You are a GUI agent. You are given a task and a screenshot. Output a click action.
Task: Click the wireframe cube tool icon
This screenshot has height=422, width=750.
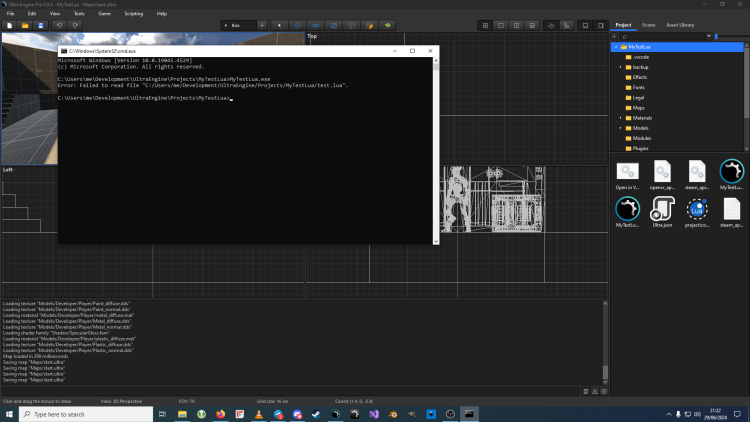pos(352,25)
